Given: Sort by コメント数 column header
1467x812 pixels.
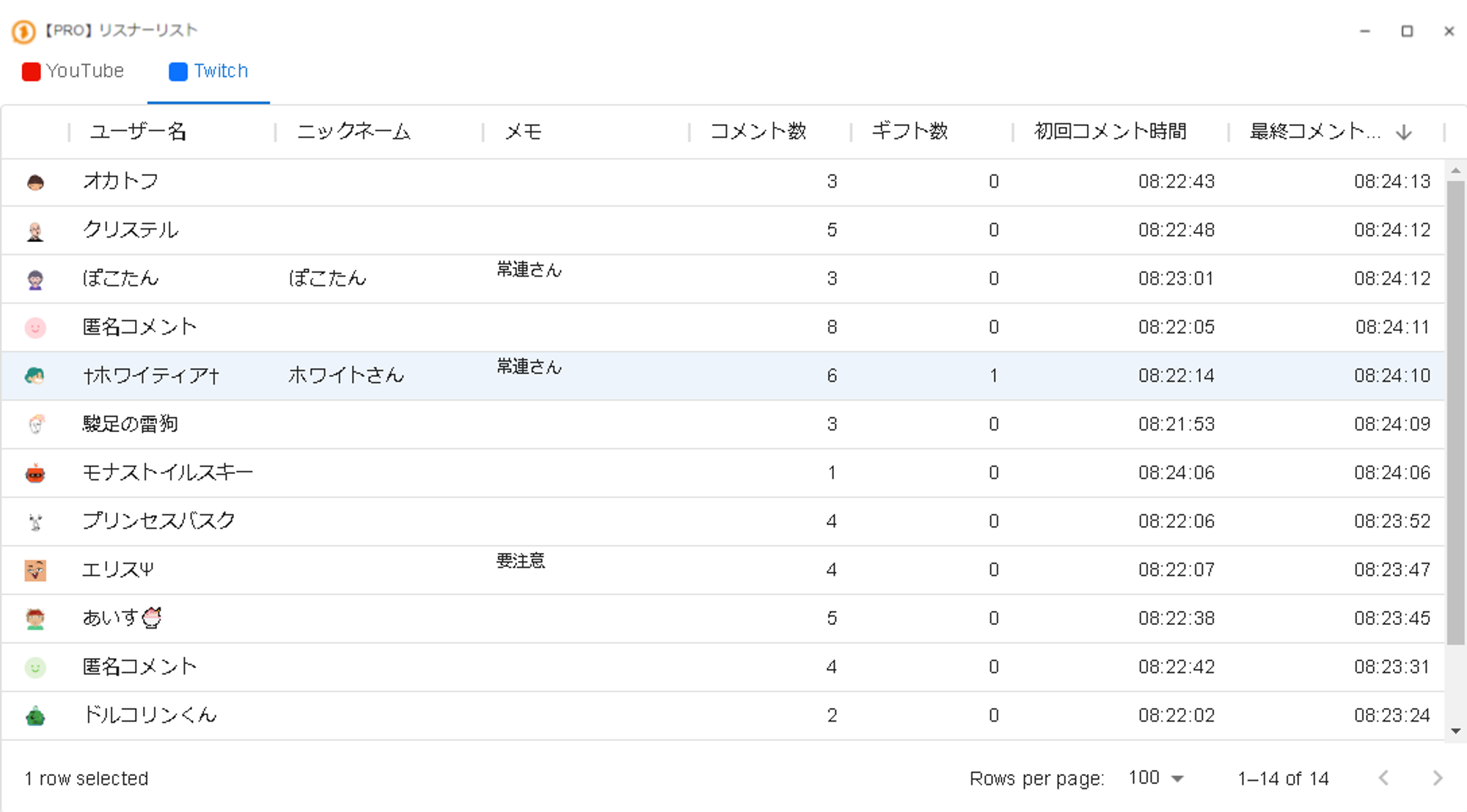Looking at the screenshot, I should coord(758,131).
